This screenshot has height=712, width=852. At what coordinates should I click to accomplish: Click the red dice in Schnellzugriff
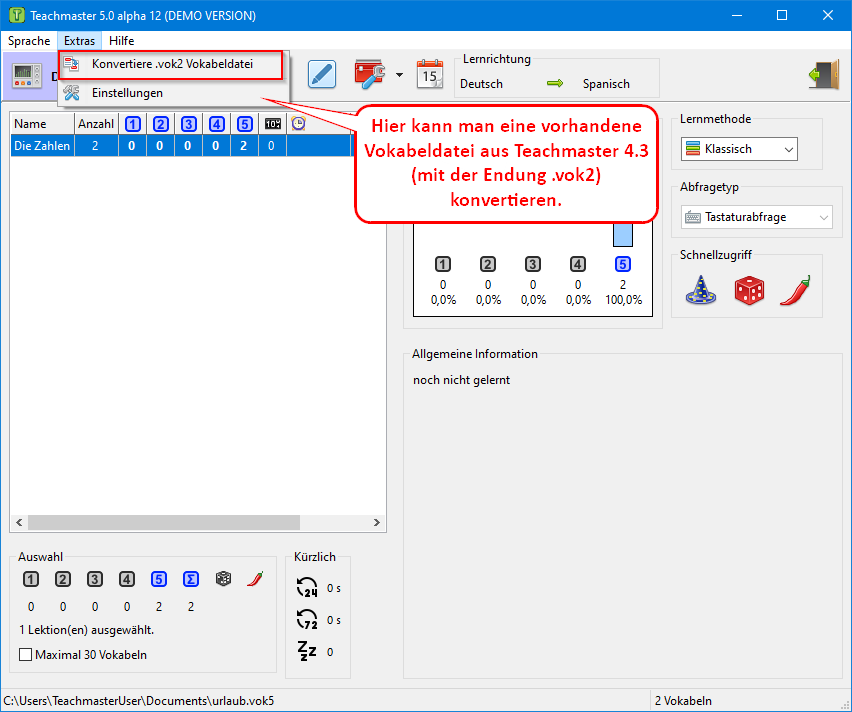click(x=748, y=290)
